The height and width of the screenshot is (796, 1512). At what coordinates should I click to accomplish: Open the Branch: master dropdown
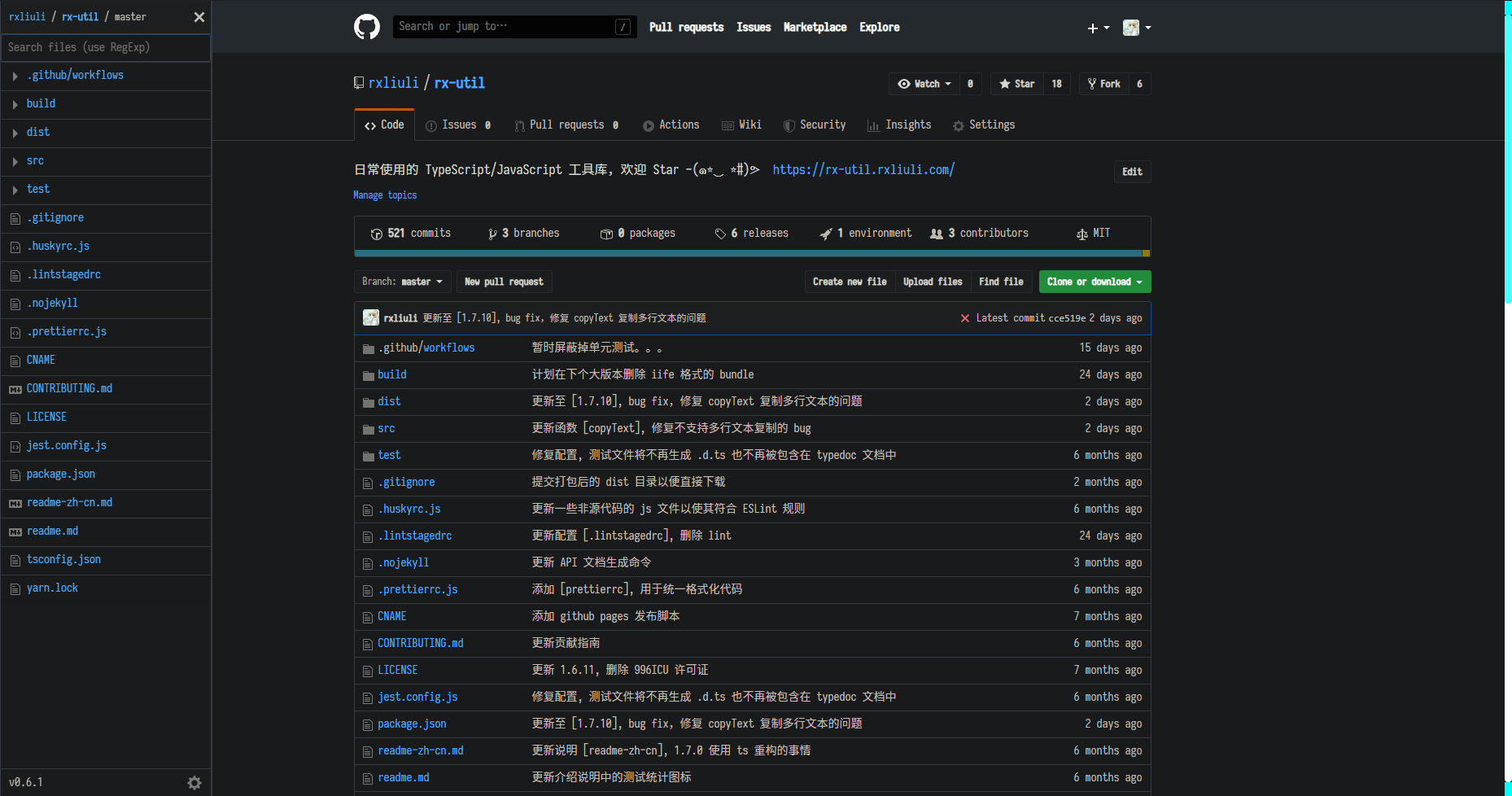click(x=403, y=282)
